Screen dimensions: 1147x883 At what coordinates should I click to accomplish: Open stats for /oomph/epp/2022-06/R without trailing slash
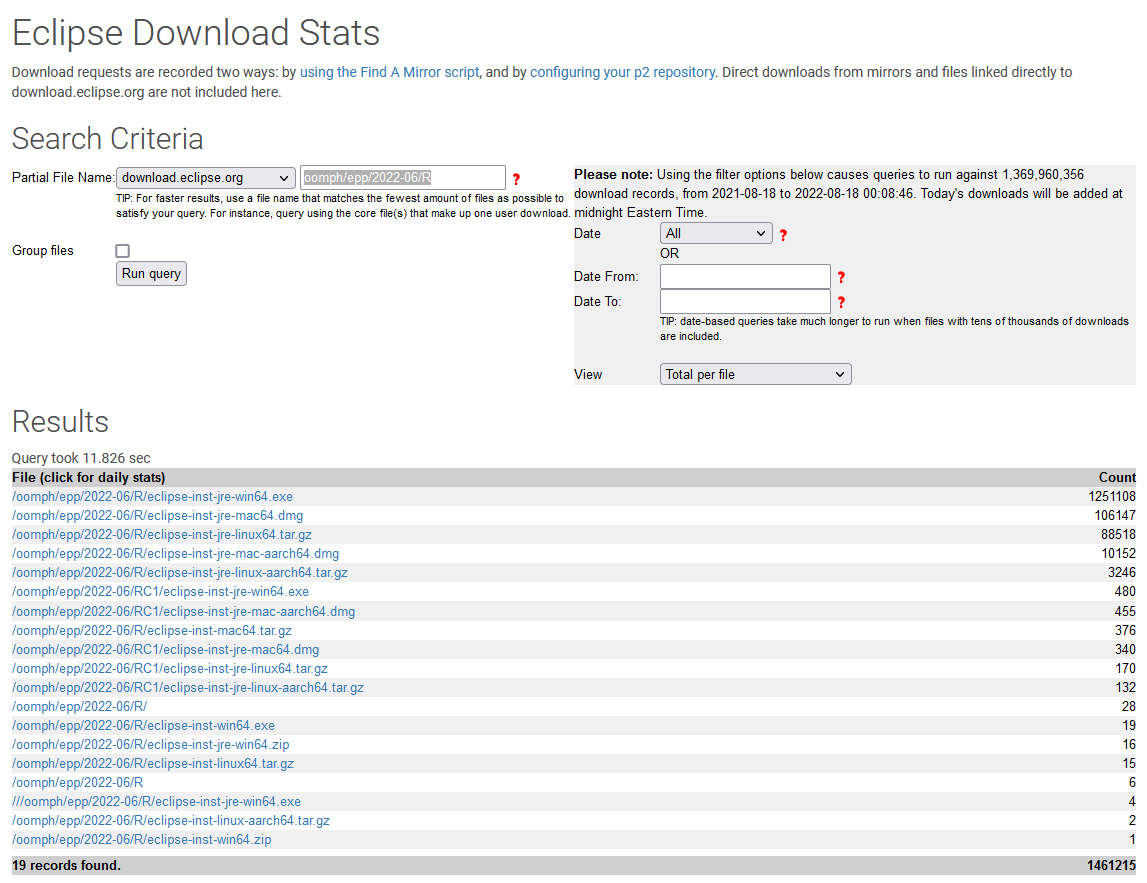coord(78,783)
